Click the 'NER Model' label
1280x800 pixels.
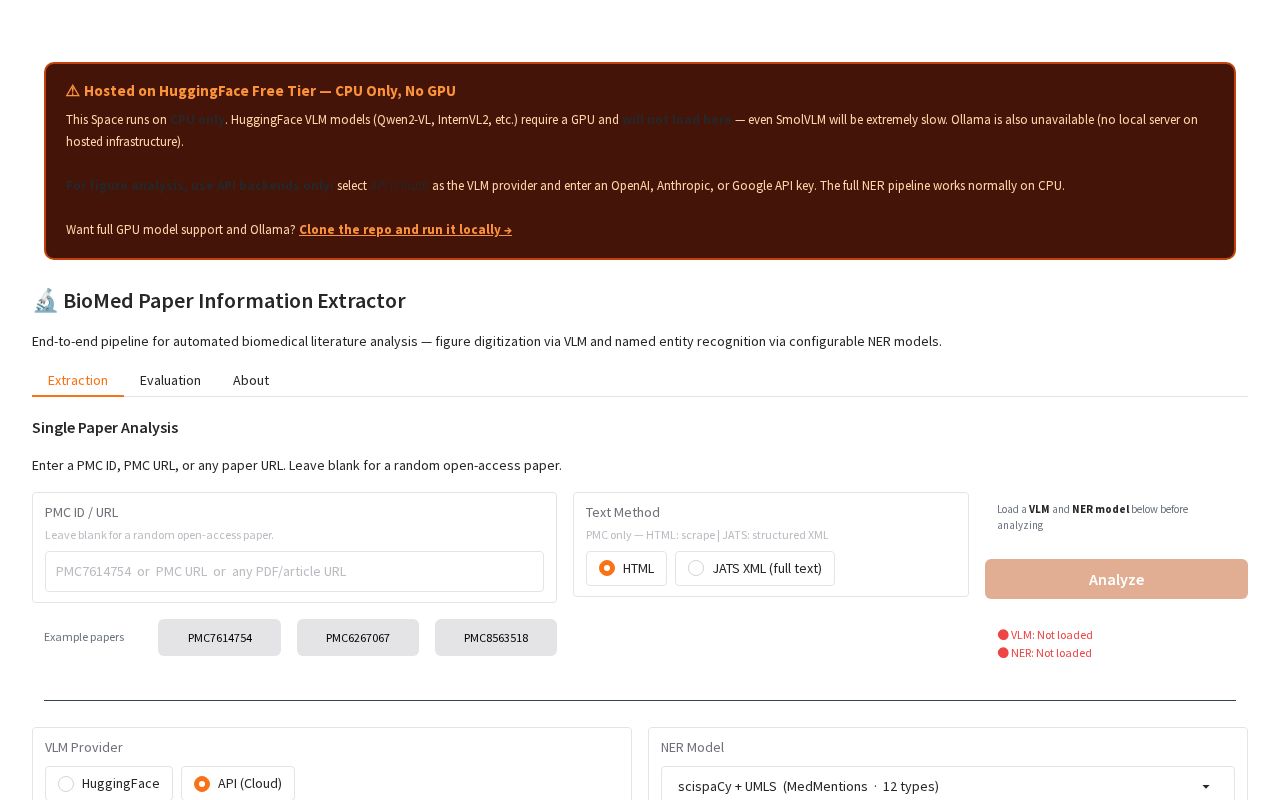tap(692, 747)
